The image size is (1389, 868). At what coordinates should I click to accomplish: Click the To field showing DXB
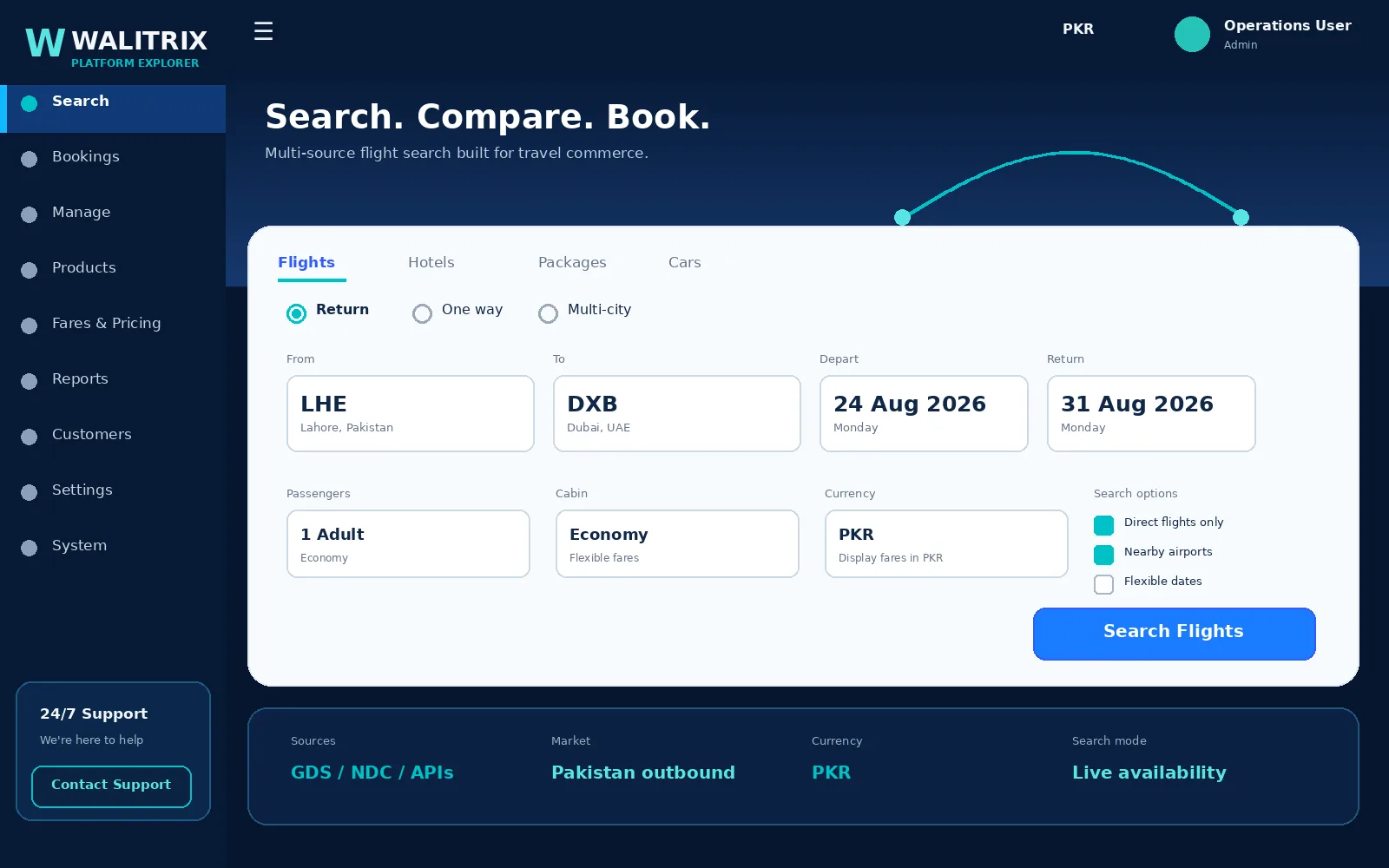676,413
